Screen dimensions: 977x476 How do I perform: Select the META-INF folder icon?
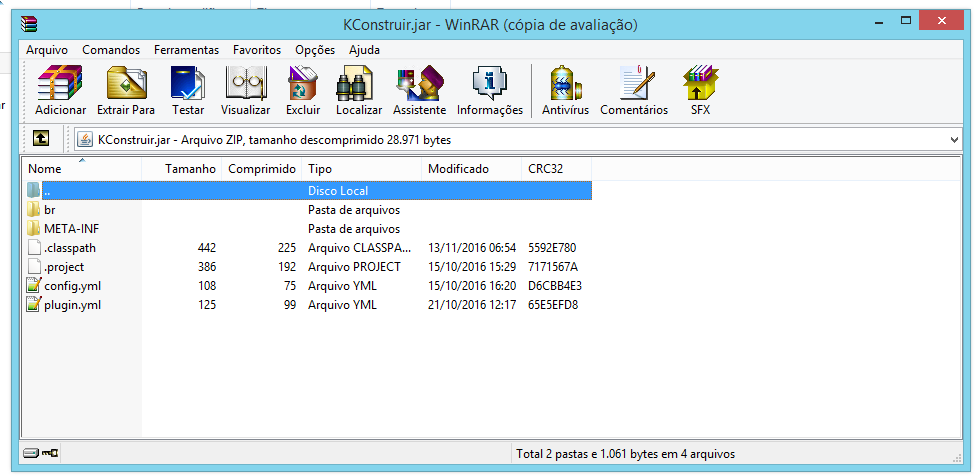(x=34, y=229)
